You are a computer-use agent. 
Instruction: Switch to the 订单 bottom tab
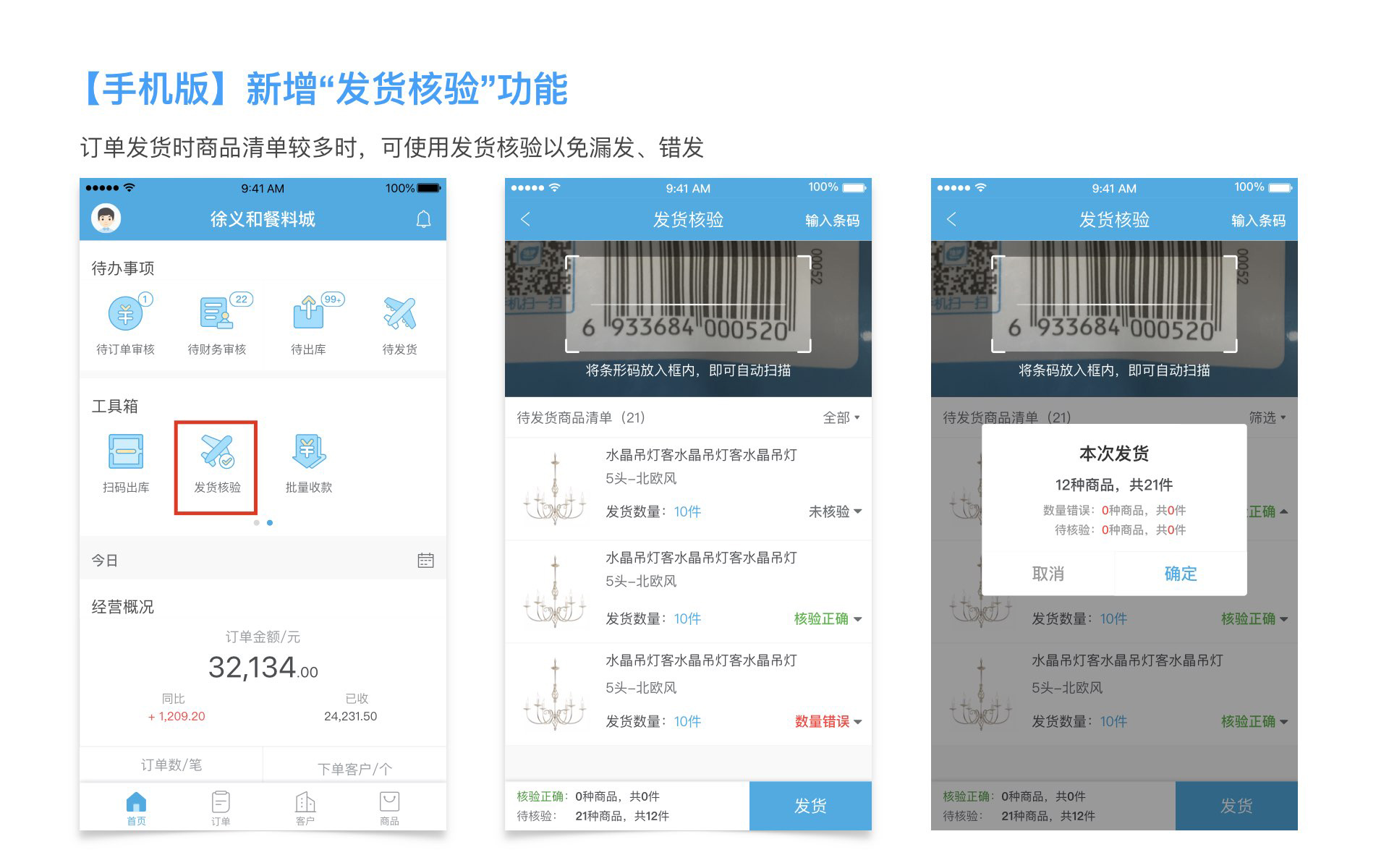221,807
